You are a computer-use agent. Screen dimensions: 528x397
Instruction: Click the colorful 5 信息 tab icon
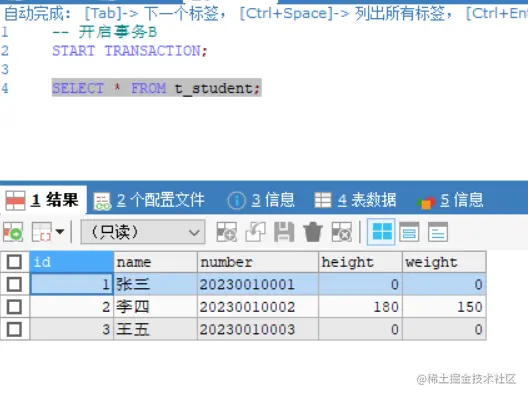point(426,203)
